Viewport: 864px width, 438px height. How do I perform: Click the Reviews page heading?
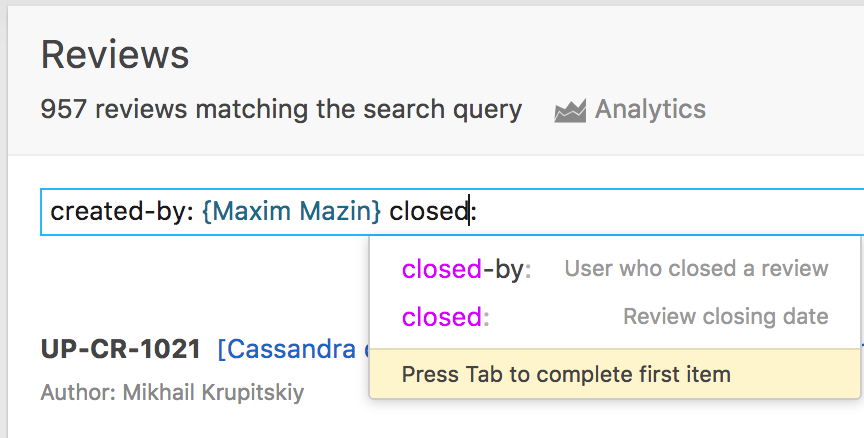pos(115,55)
